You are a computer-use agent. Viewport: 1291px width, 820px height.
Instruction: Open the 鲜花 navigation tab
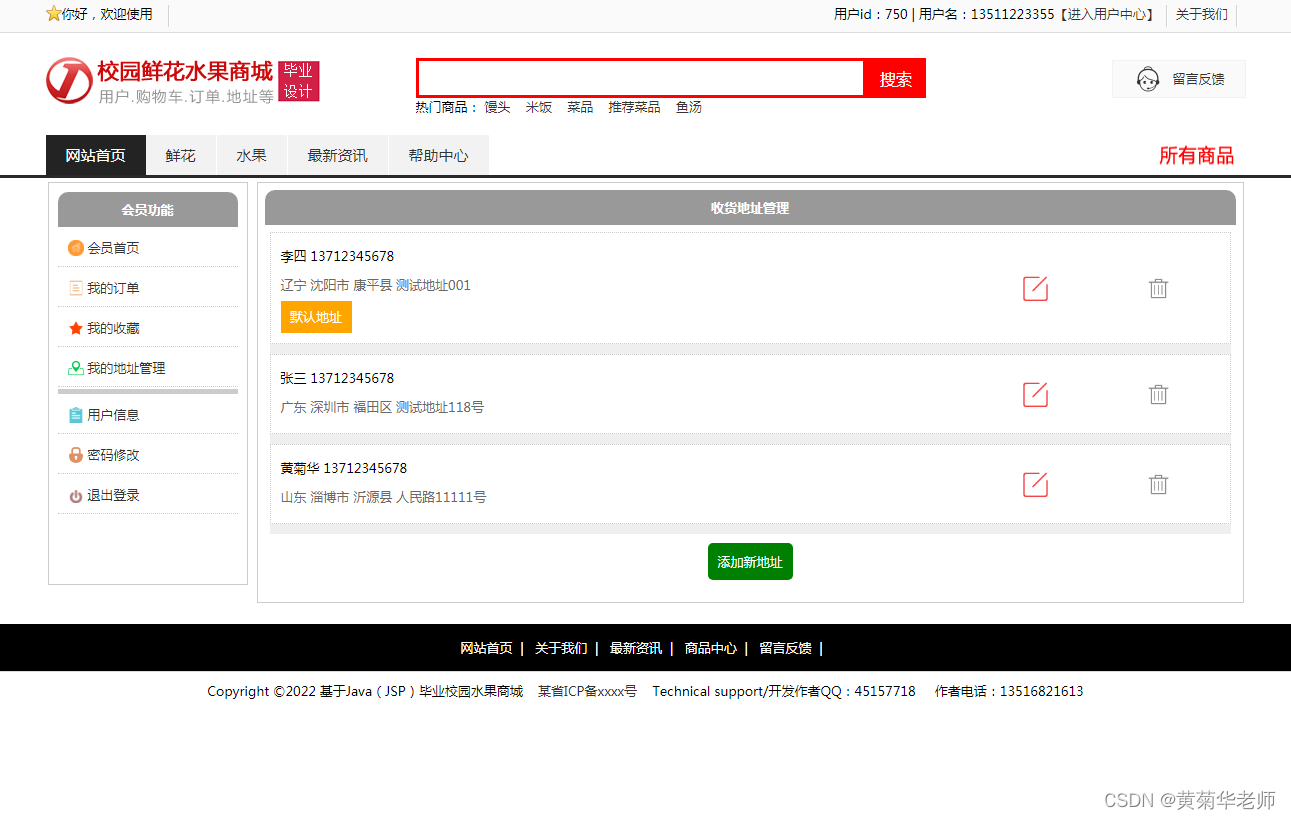coord(181,155)
